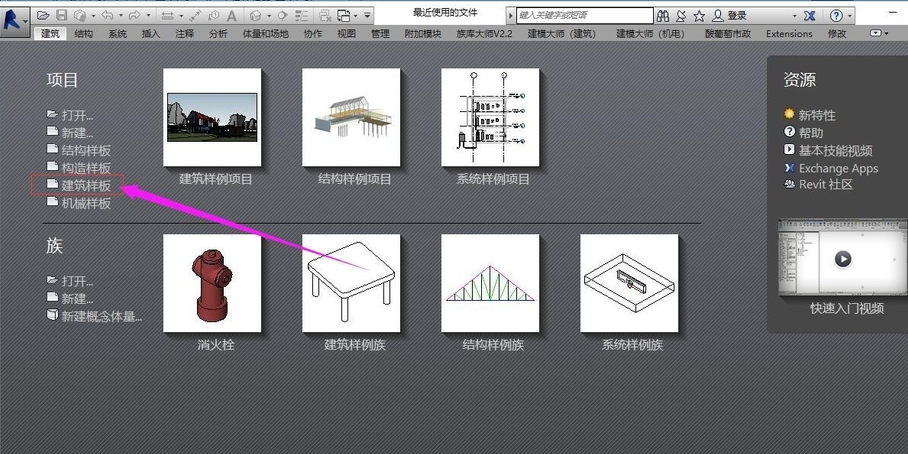Click the Synchronize with central icon
908x454 pixels.
80,15
